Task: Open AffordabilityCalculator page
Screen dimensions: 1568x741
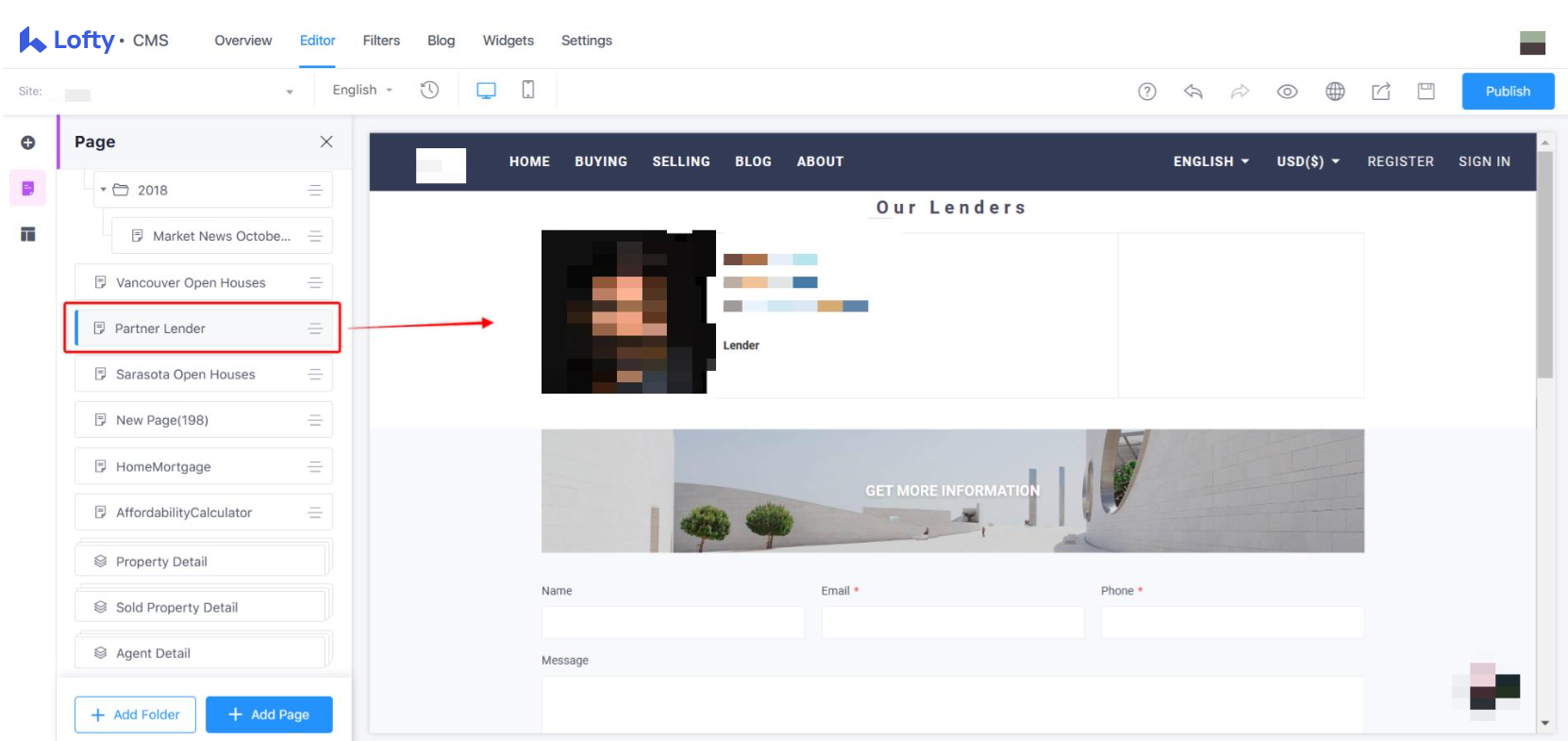Action: pos(204,513)
